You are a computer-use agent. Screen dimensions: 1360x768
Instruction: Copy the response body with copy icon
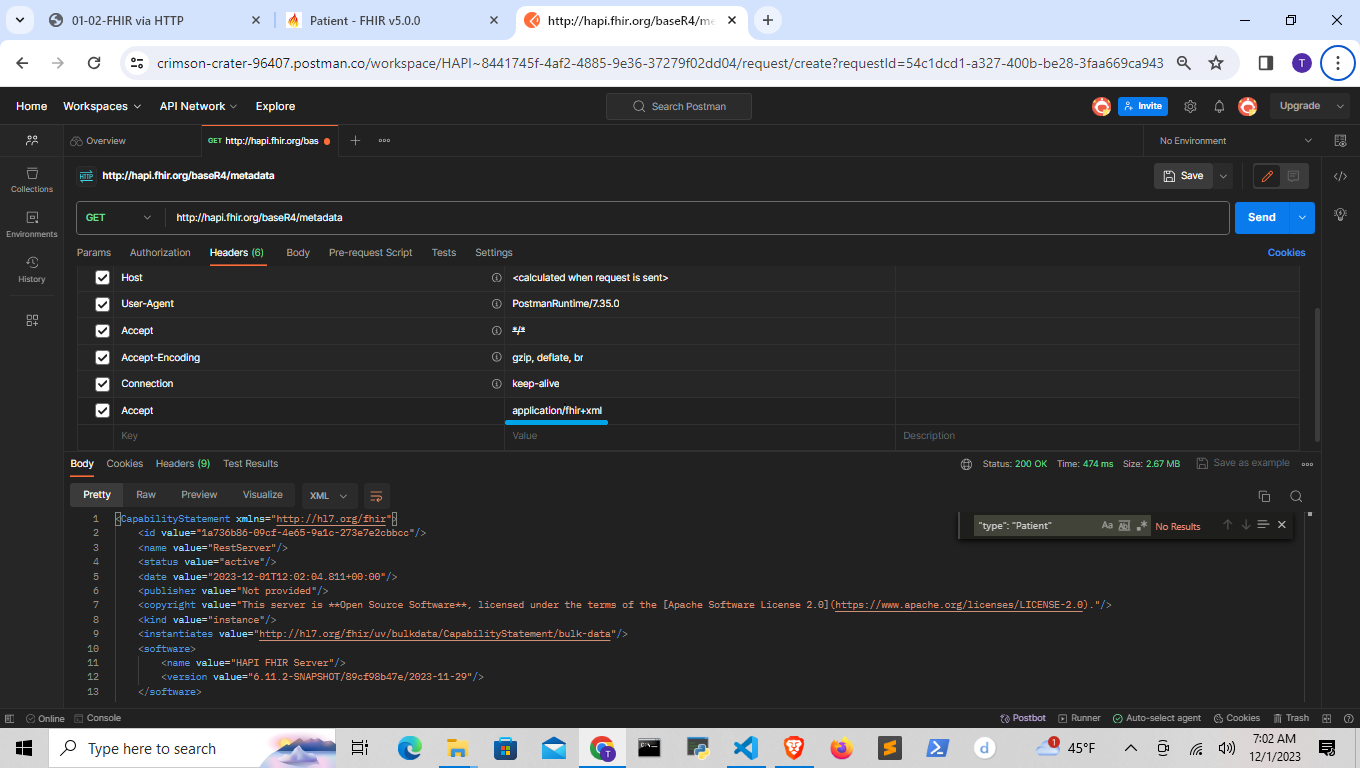click(1264, 496)
